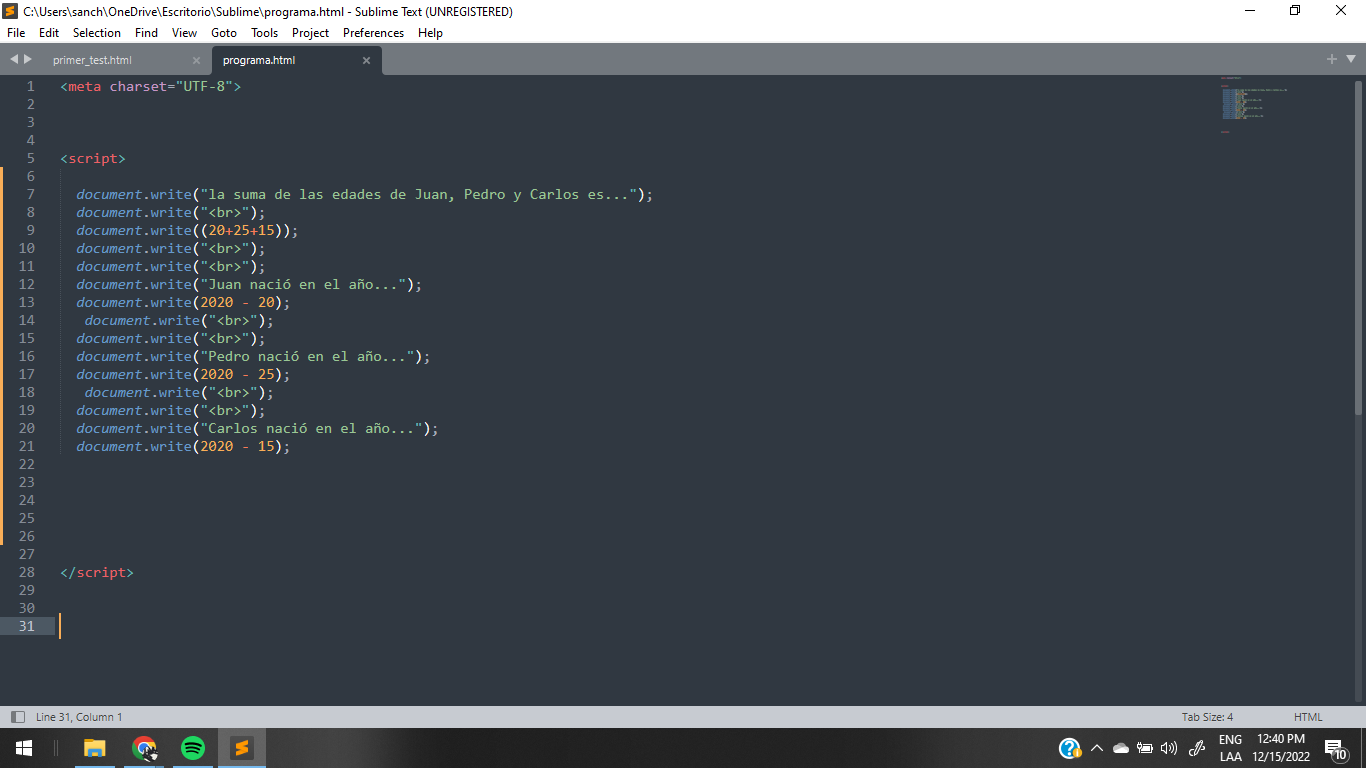Click the closing </script> tag
The width and height of the screenshot is (1366, 768).
[97, 572]
